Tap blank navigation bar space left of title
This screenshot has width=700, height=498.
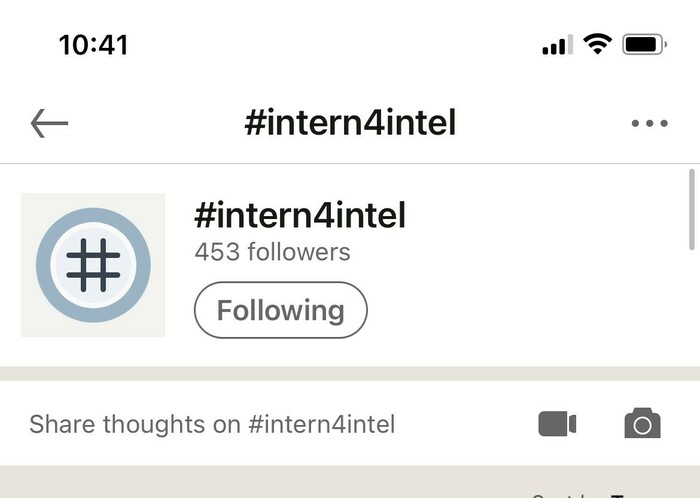click(150, 123)
